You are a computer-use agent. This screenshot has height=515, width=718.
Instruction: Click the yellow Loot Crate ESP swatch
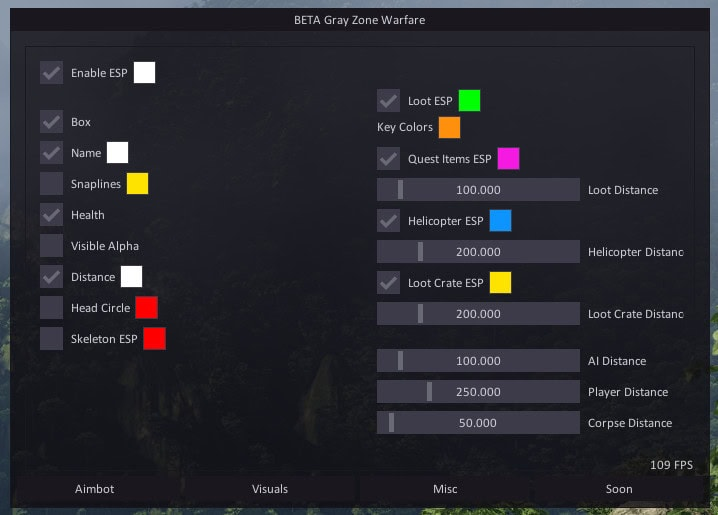pyautogui.click(x=500, y=283)
